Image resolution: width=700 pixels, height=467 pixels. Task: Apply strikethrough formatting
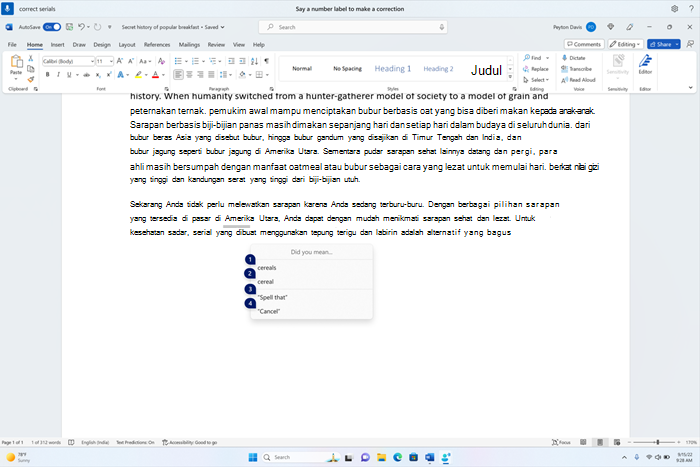click(x=87, y=75)
